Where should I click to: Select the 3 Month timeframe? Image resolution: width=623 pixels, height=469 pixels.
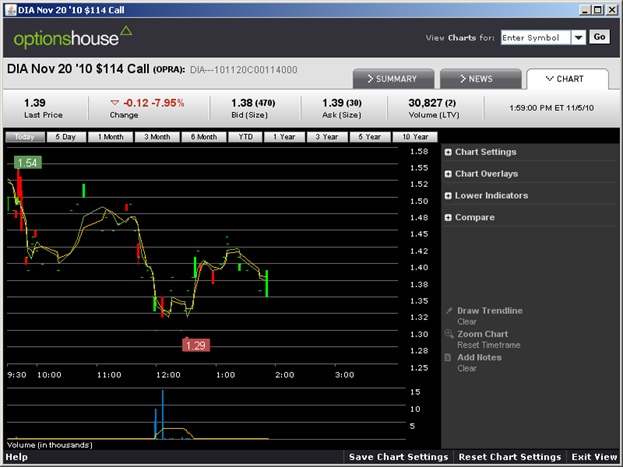tap(157, 137)
